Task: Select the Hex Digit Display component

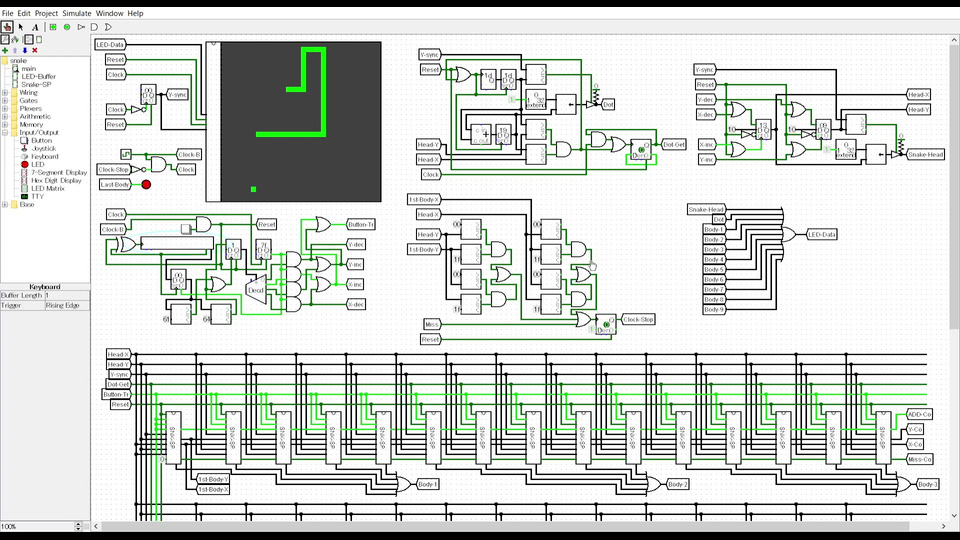Action: tap(56, 180)
